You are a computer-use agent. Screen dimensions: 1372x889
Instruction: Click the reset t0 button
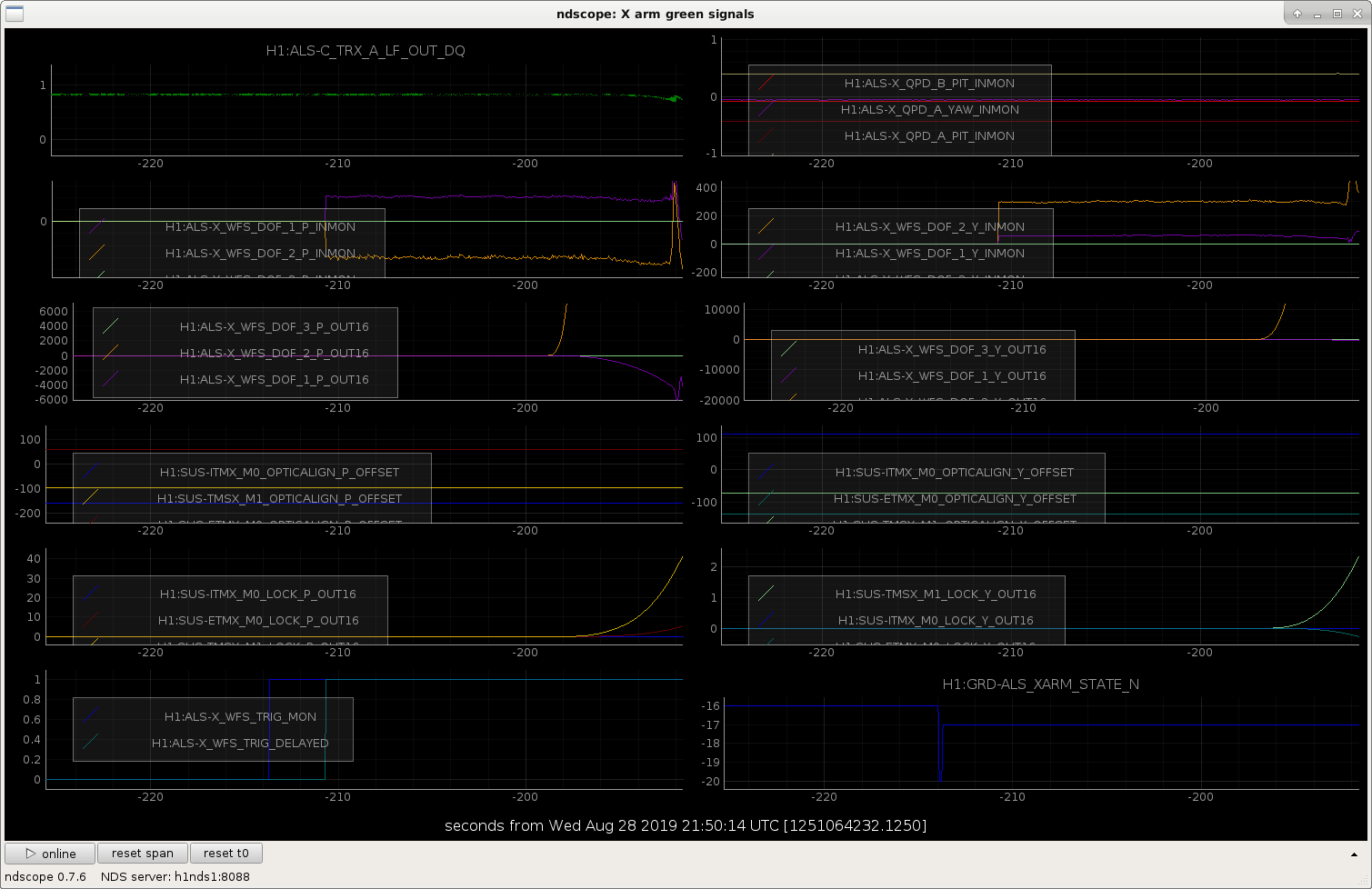(x=226, y=854)
